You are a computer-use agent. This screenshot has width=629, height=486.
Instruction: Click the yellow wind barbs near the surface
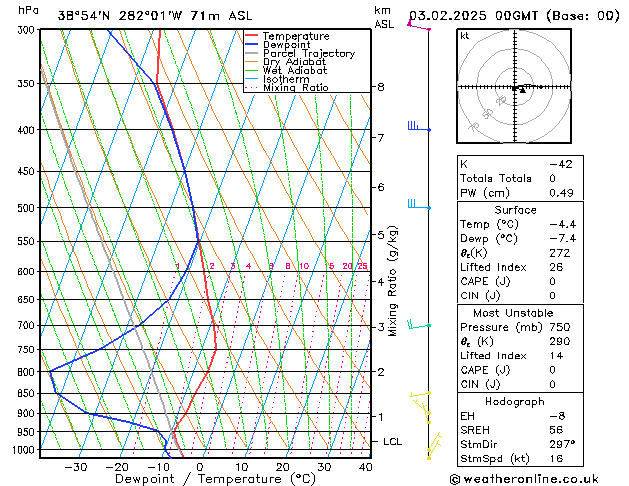point(433,446)
